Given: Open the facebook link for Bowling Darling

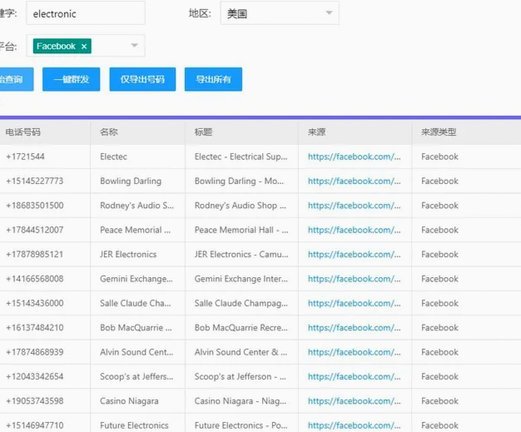Looking at the screenshot, I should (354, 181).
